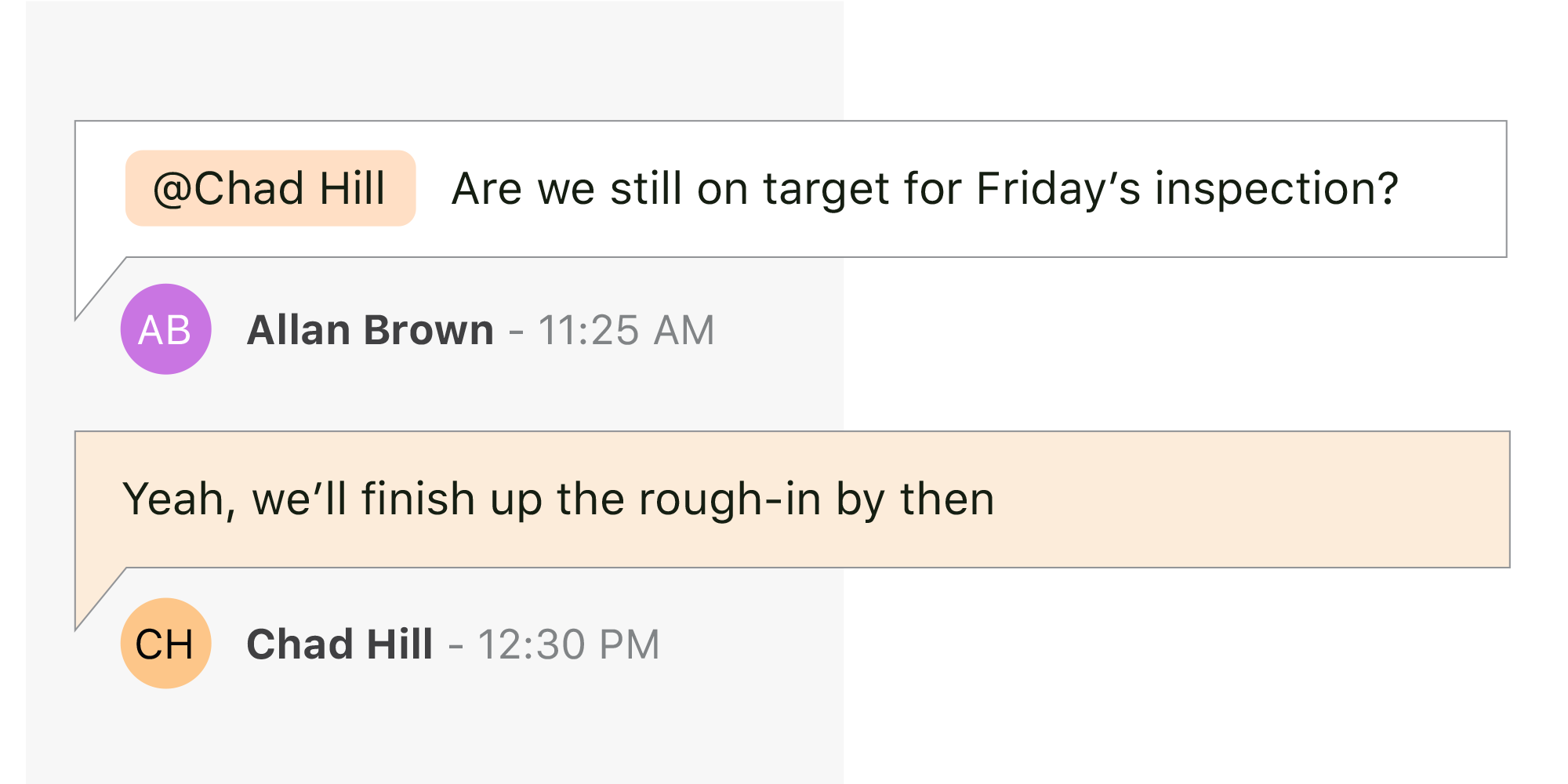Click the dash between Allan Brown and time

click(516, 330)
